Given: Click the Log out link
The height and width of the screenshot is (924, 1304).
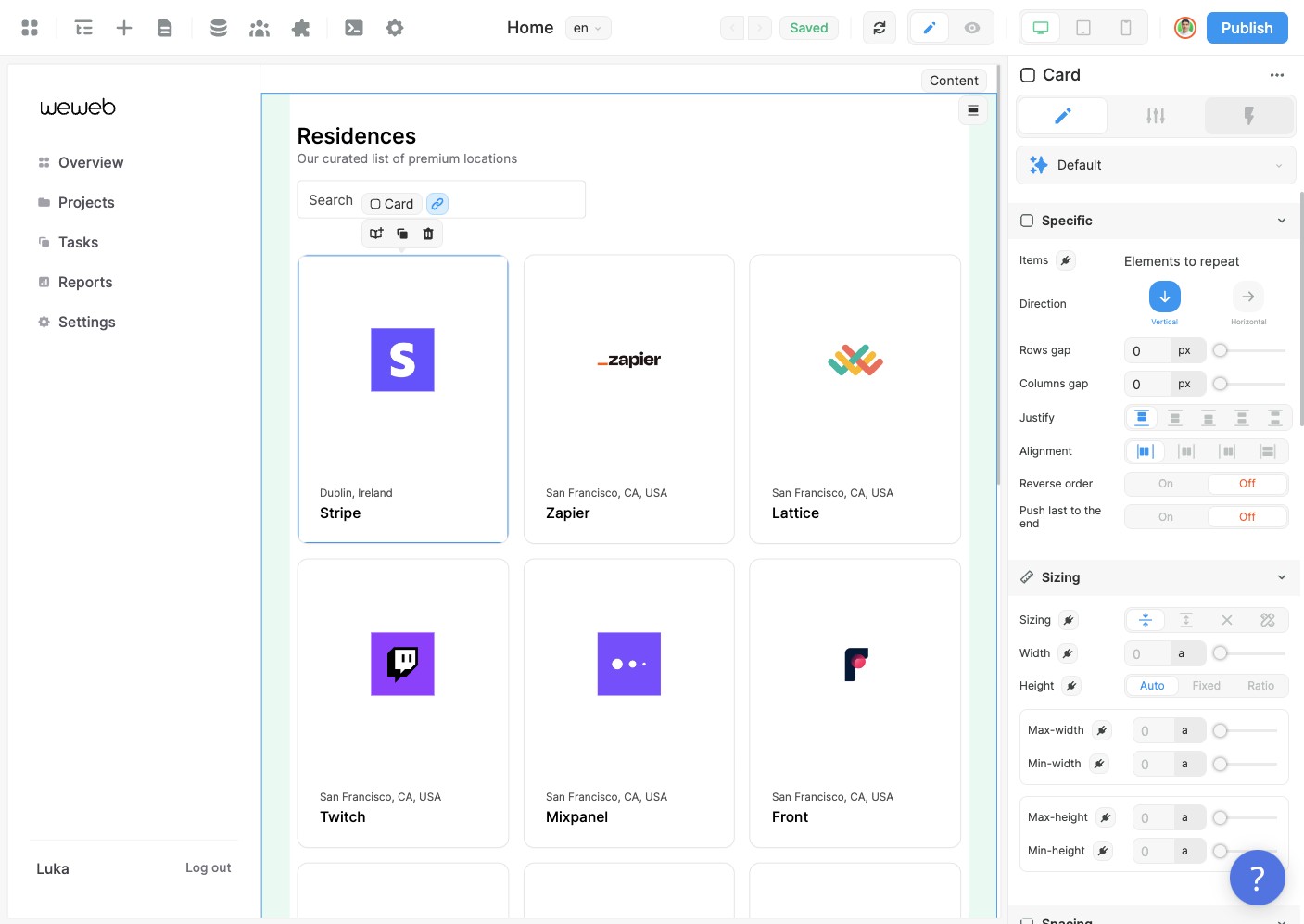Looking at the screenshot, I should click(209, 867).
